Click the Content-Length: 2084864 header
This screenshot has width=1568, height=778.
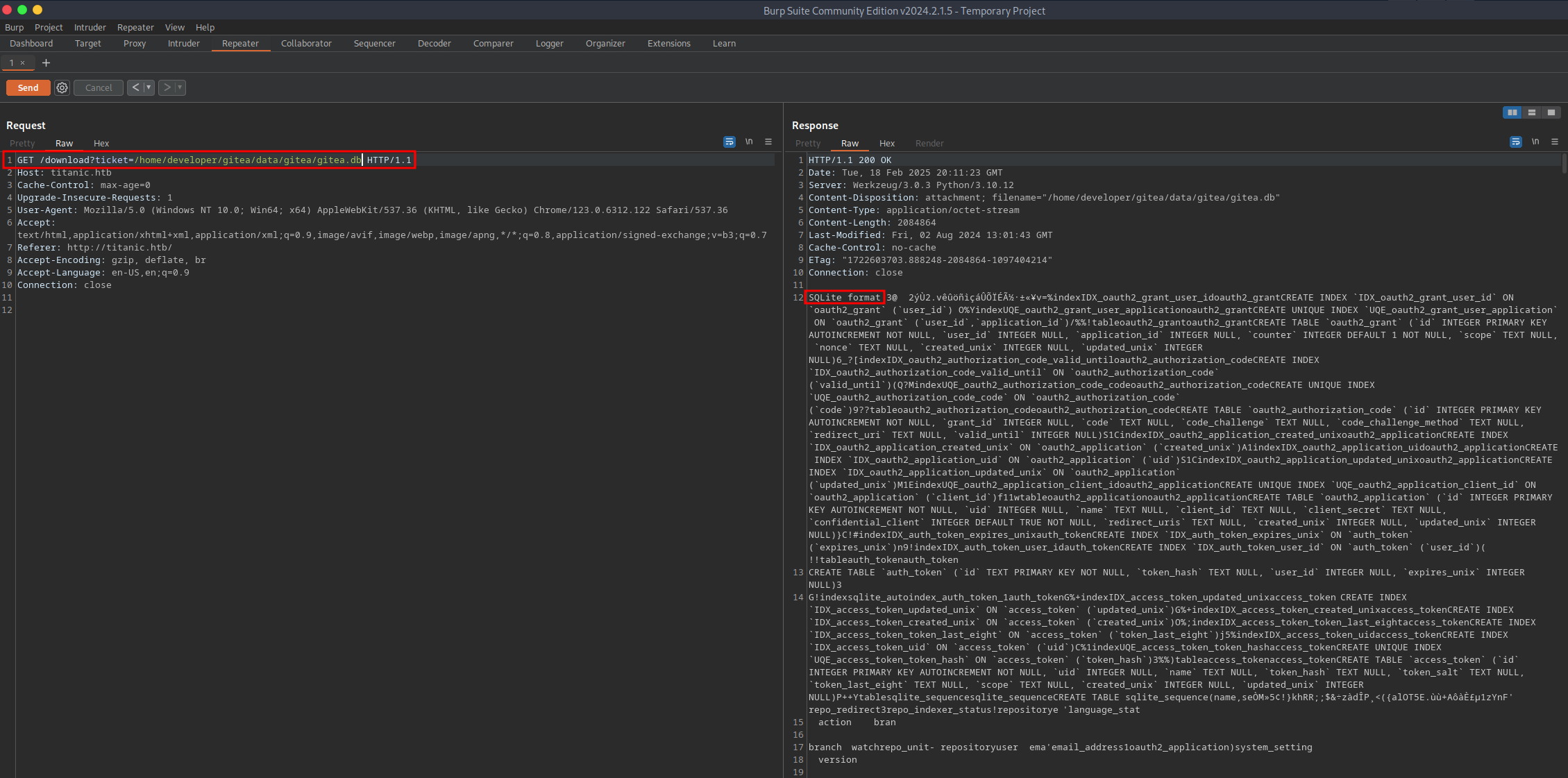pyautogui.click(x=872, y=223)
